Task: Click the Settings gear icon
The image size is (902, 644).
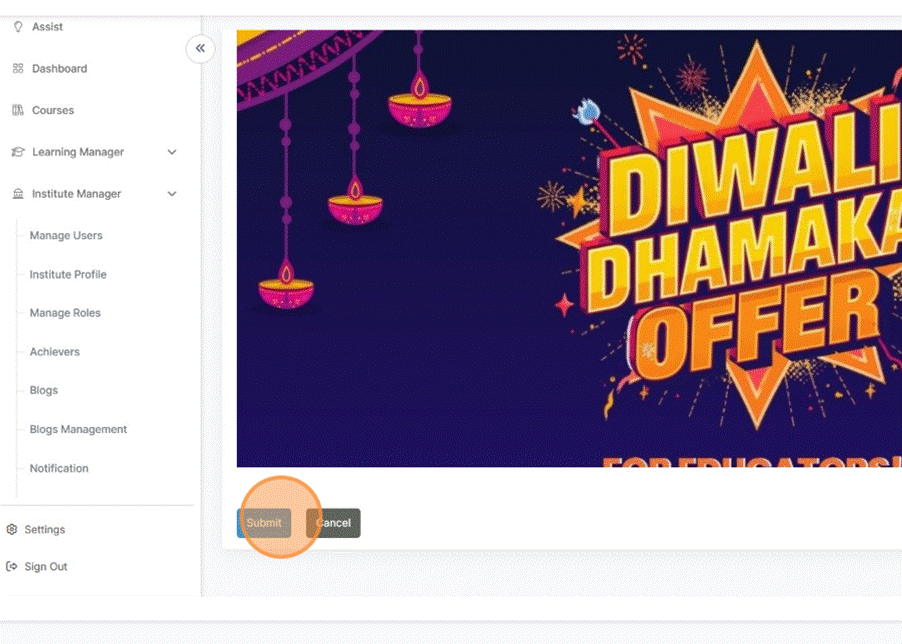Action: 12,530
